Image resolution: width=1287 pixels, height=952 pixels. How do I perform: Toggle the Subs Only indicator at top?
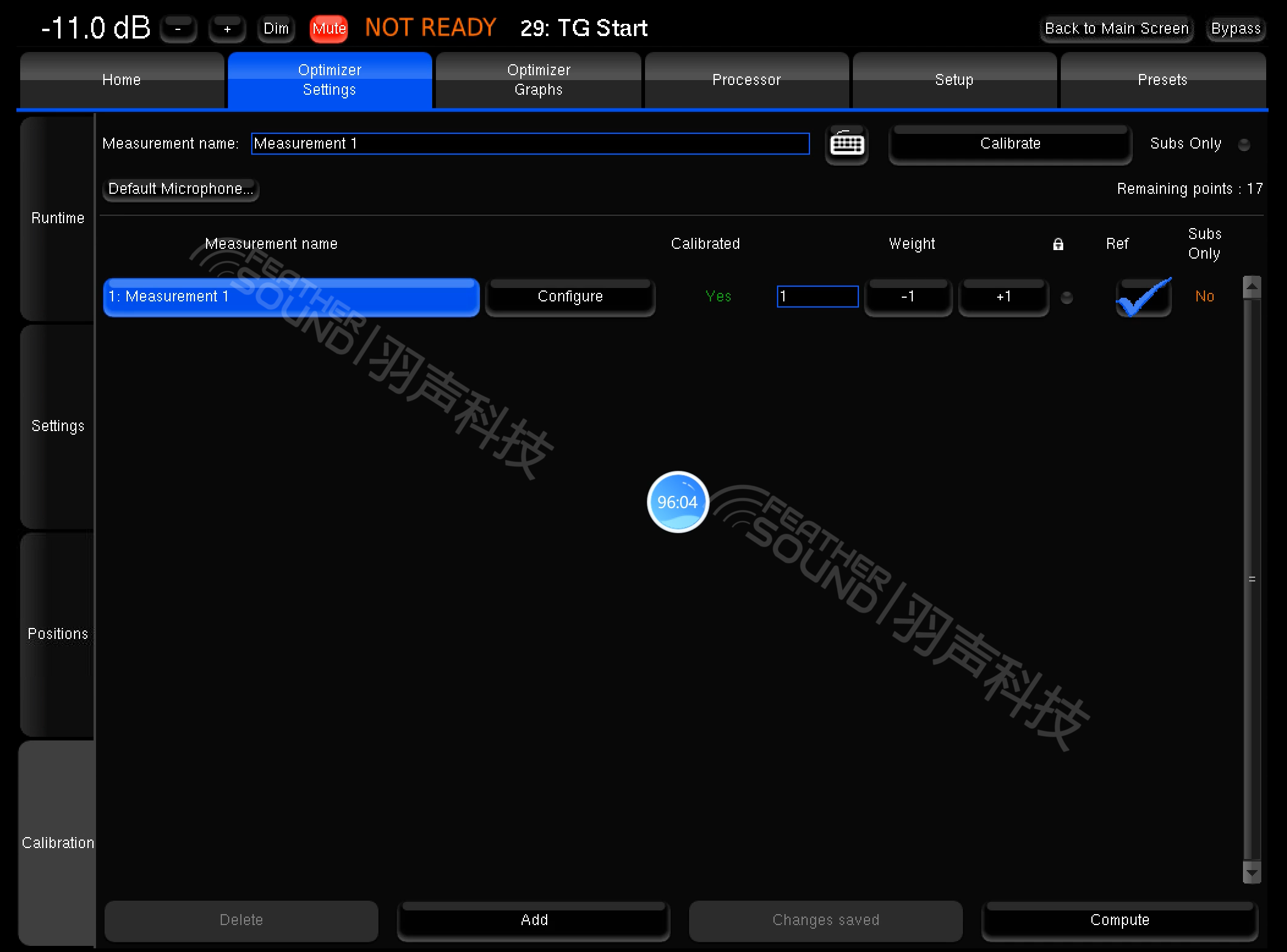click(1244, 145)
